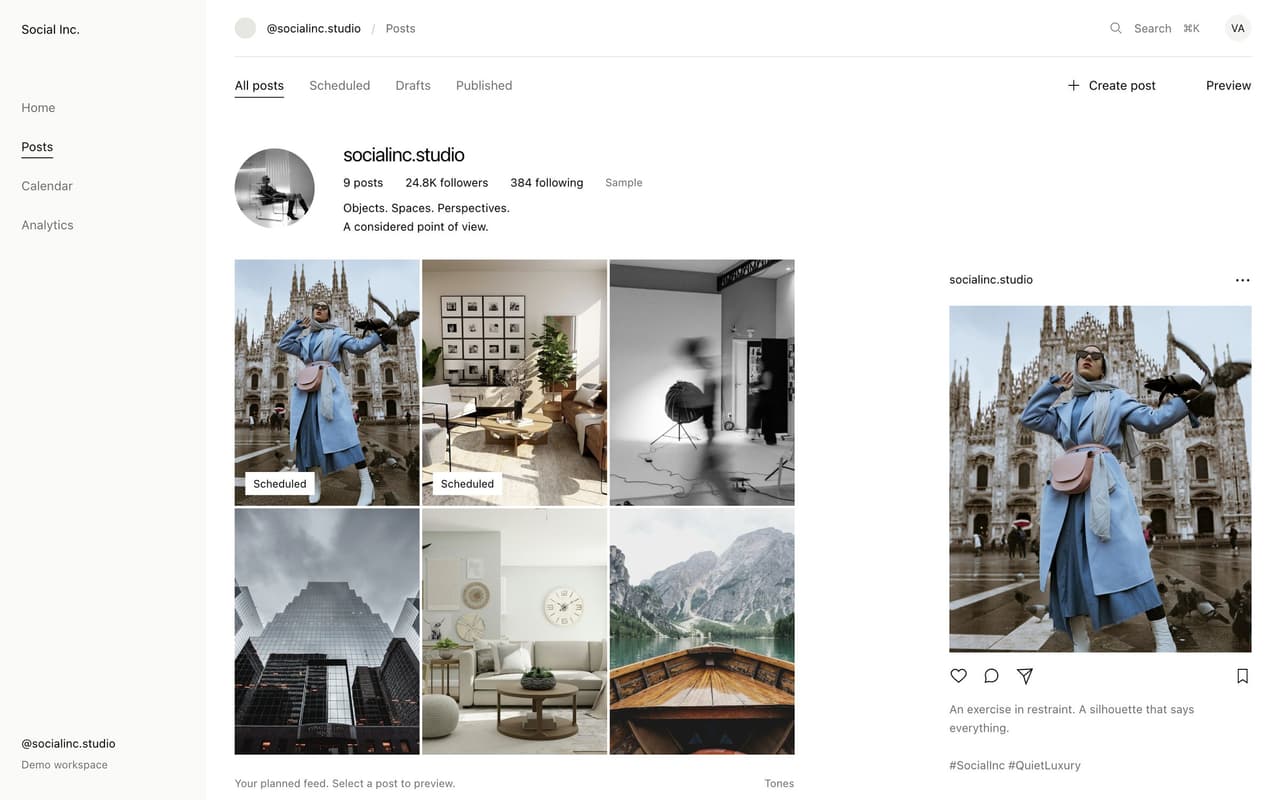Click the comment bubble icon
Image resolution: width=1280 pixels, height=800 pixels.
tap(991, 676)
